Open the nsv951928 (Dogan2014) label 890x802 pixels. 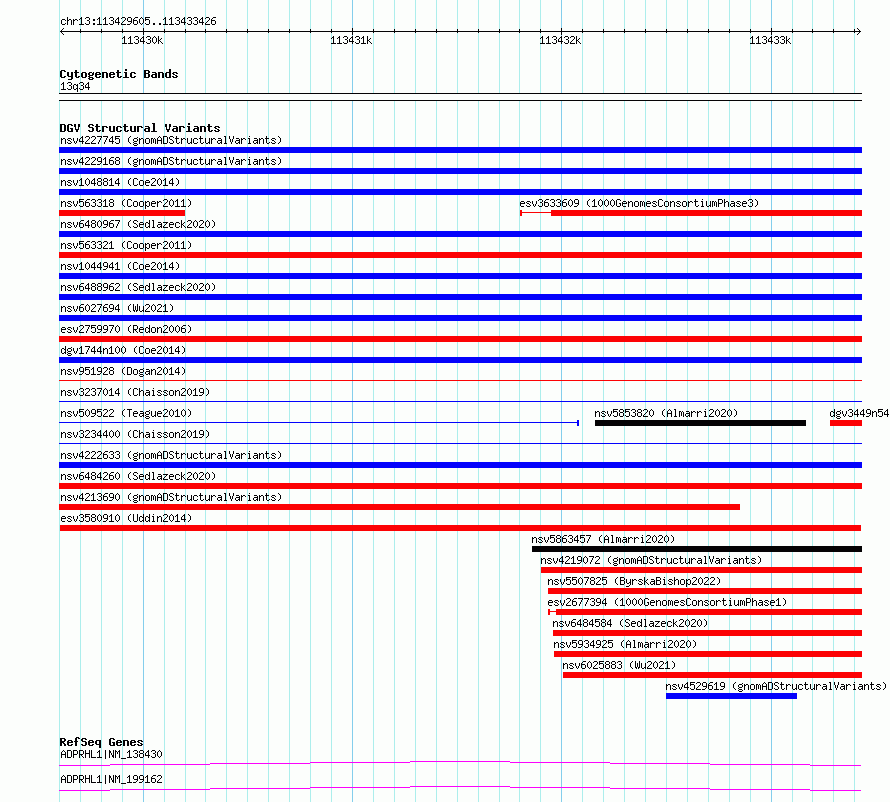pos(123,371)
